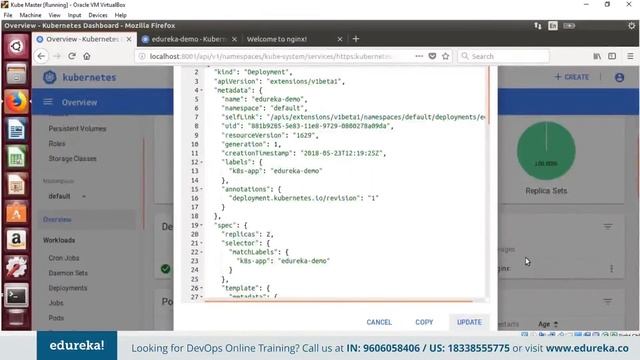
Task: Open the Firefox hamburger menu
Action: [630, 56]
